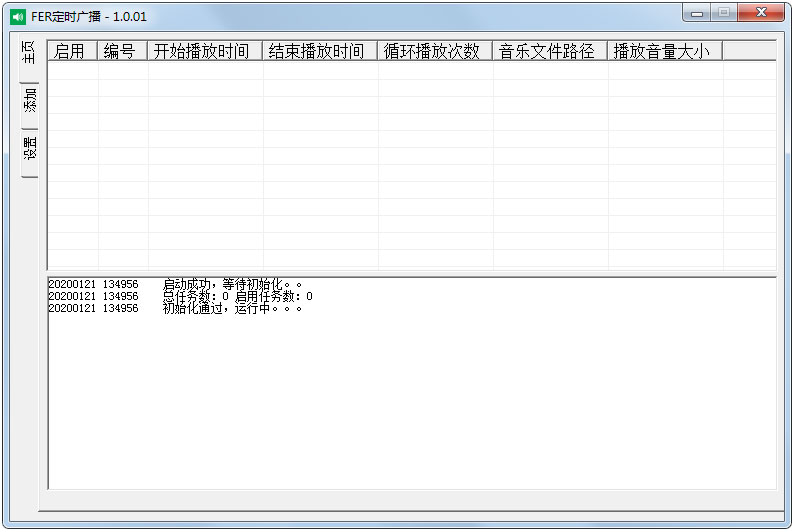796x532 pixels.
Task: Click the 播放音量大小 column header
Action: tap(664, 51)
